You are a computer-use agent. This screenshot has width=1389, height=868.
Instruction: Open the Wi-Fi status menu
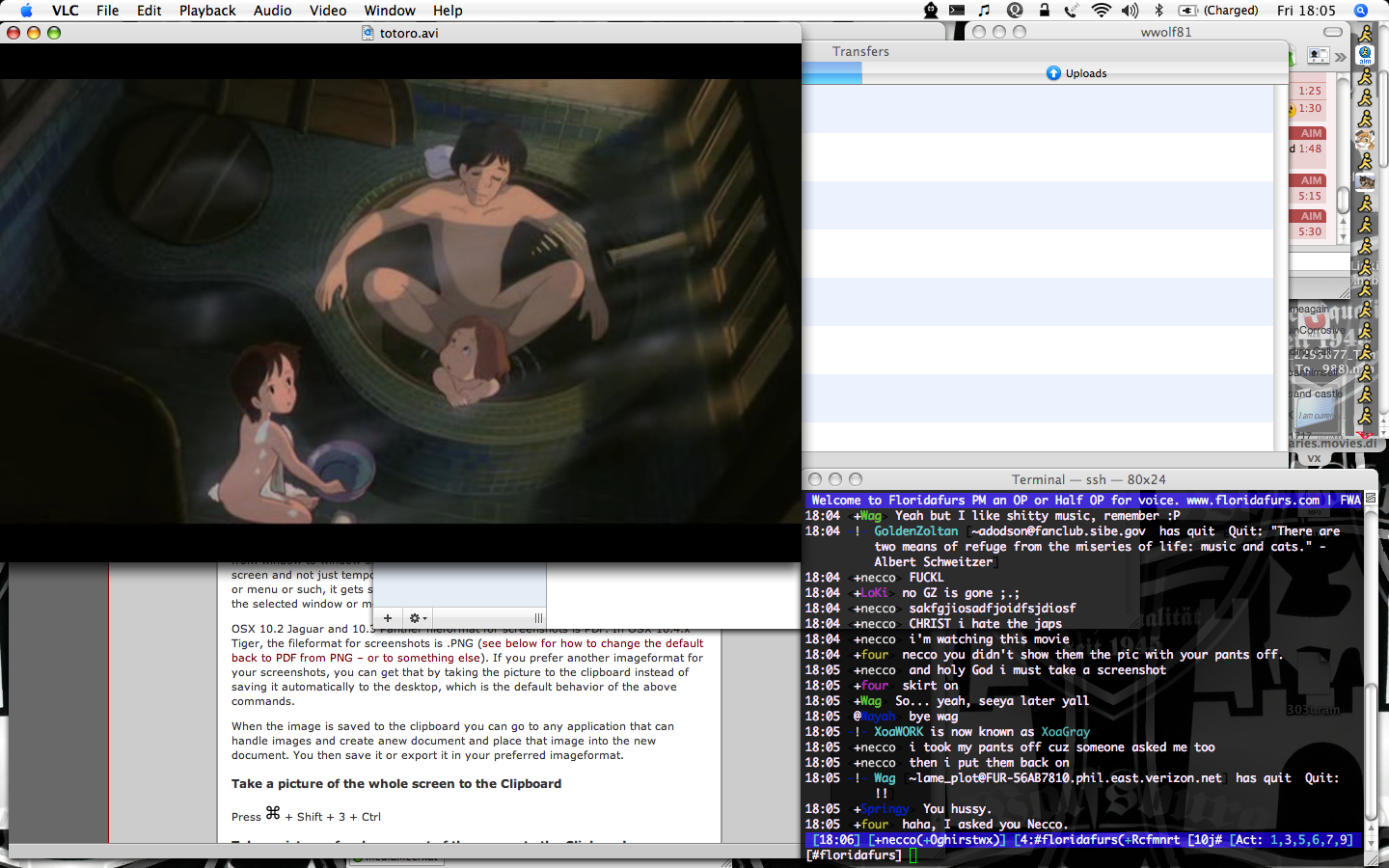(1102, 11)
